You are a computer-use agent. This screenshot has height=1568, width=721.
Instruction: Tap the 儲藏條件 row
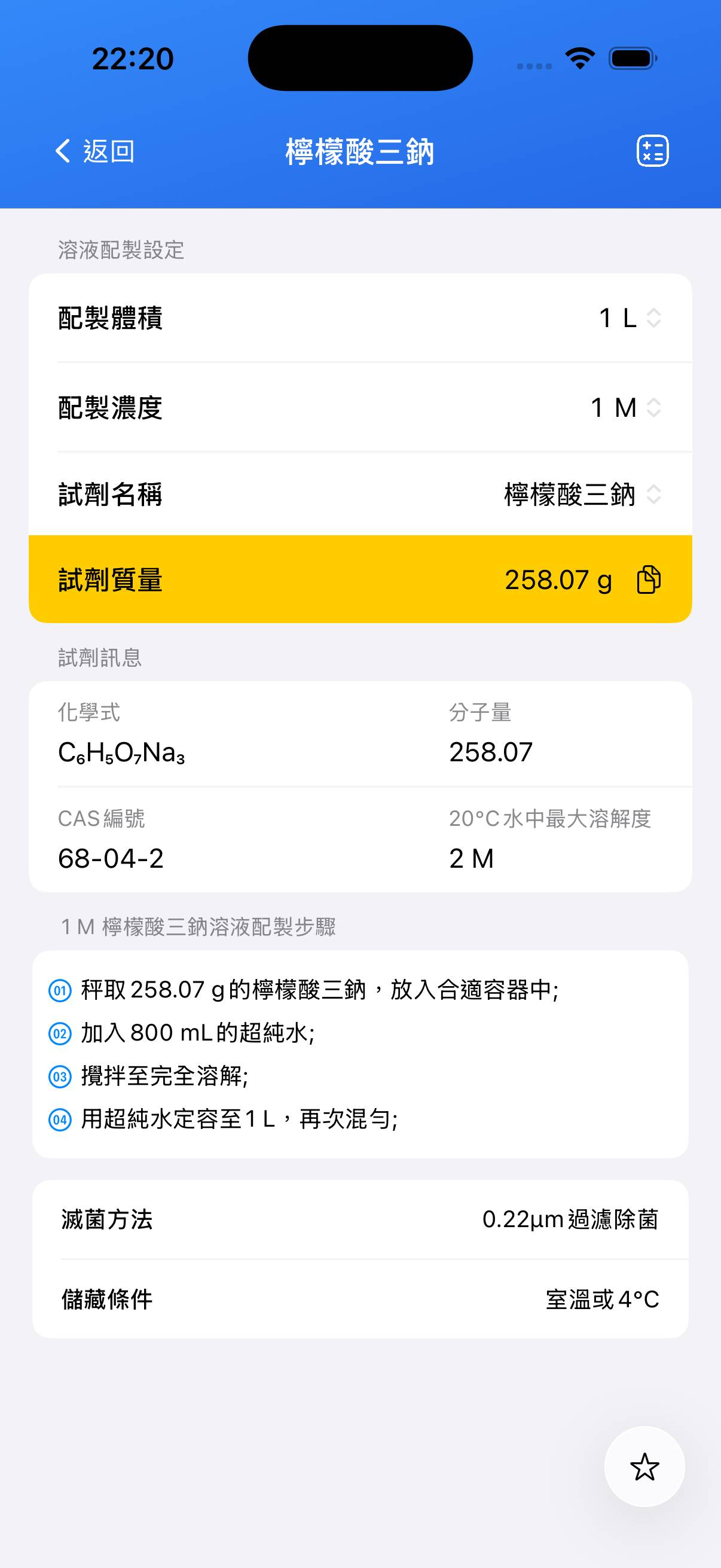point(360,1299)
